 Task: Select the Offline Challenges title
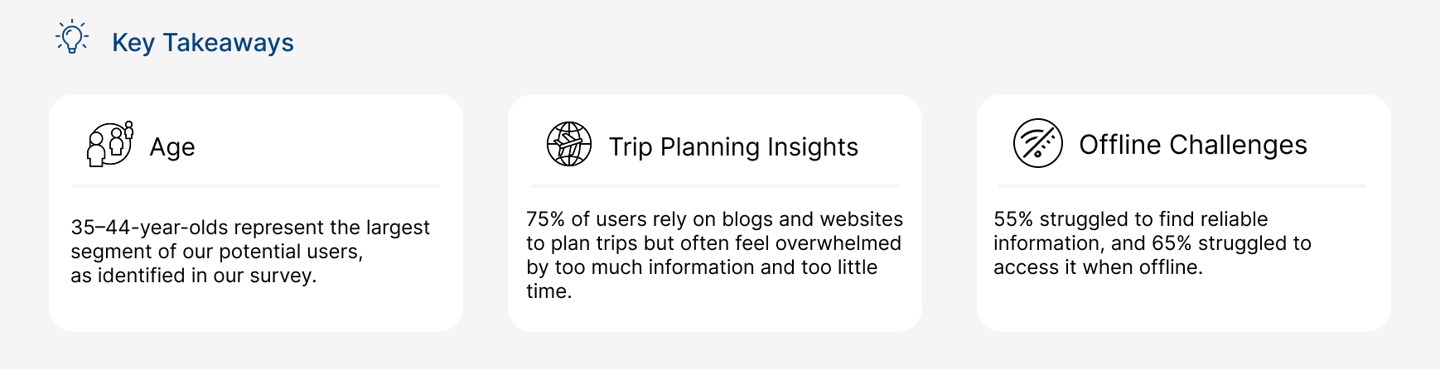pyautogui.click(x=1193, y=145)
